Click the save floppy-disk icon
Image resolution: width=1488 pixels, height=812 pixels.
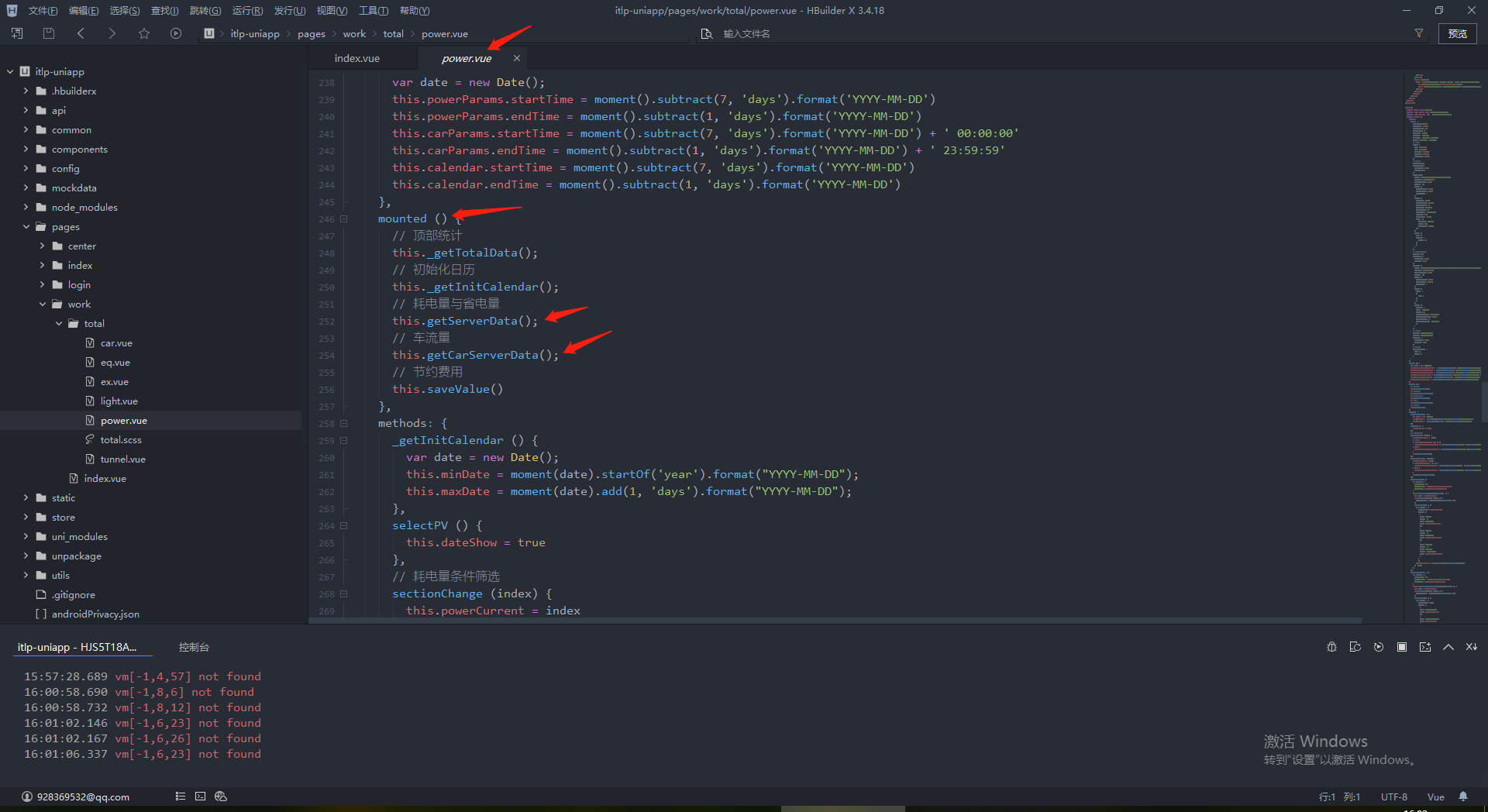(x=49, y=33)
